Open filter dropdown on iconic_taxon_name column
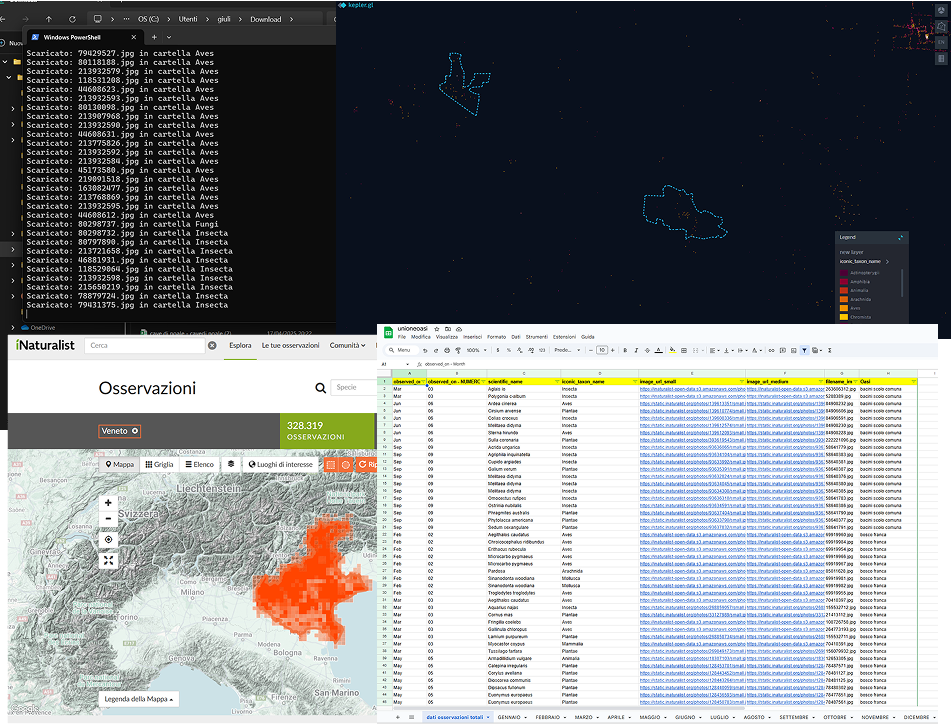This screenshot has width=951, height=724. pyautogui.click(x=635, y=381)
